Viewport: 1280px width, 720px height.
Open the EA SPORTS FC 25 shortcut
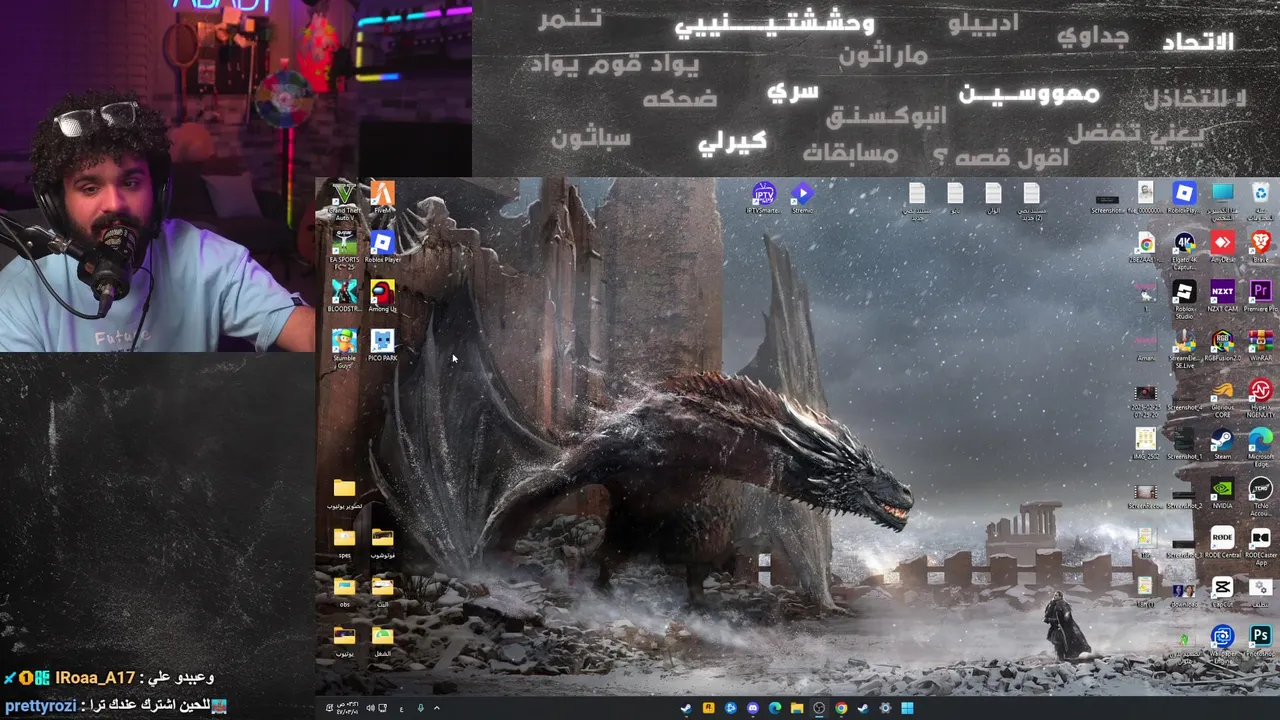click(344, 249)
